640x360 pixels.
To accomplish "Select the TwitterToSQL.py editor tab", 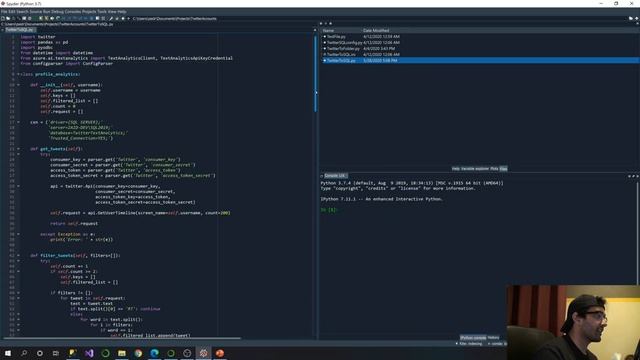I will point(20,30).
